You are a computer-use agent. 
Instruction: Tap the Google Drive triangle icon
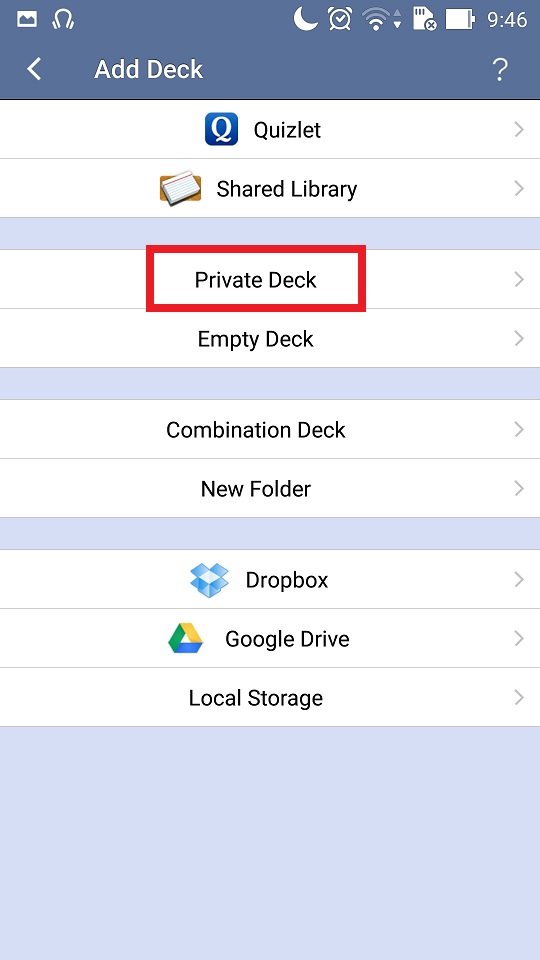point(186,638)
